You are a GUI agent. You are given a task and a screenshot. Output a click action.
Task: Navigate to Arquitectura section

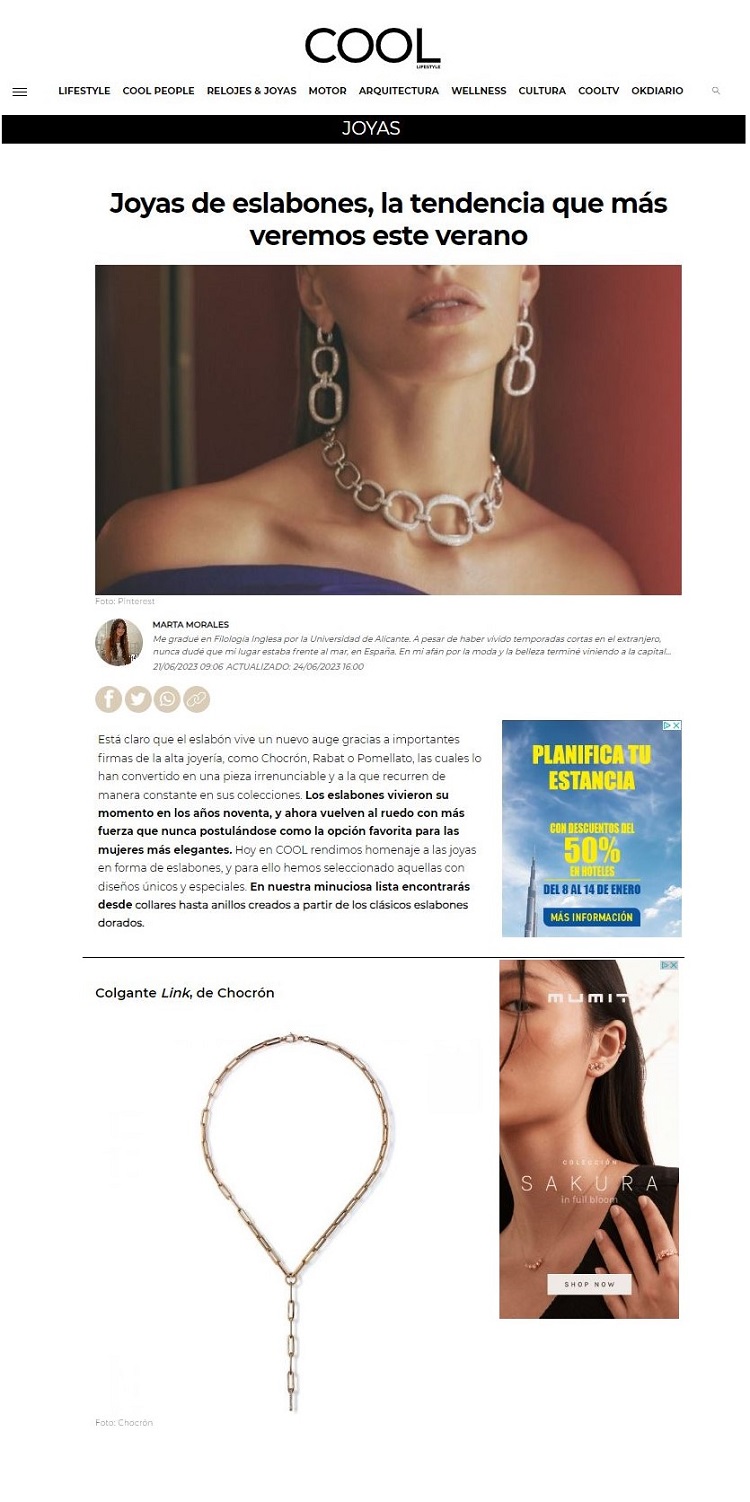tap(398, 91)
